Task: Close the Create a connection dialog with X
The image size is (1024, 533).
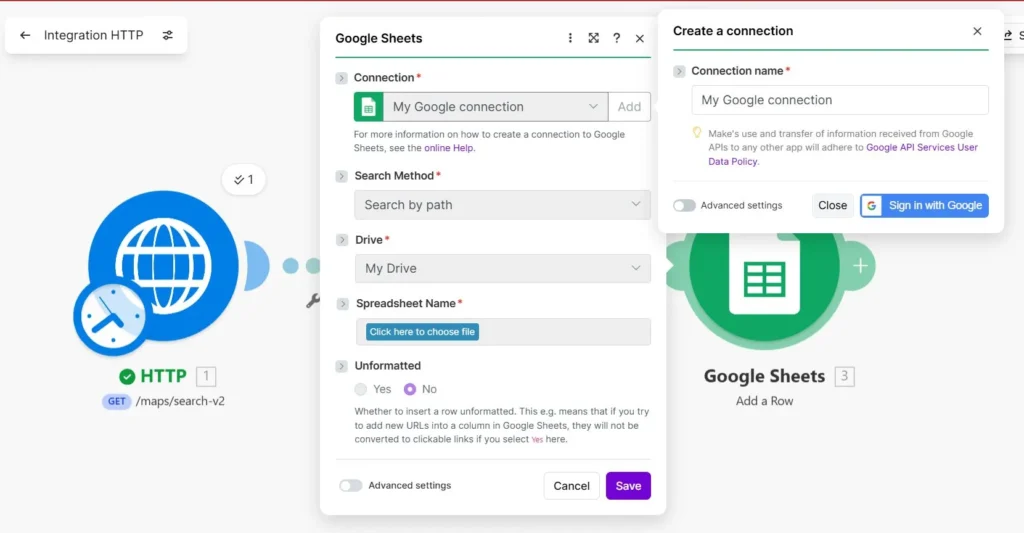Action: point(977,31)
